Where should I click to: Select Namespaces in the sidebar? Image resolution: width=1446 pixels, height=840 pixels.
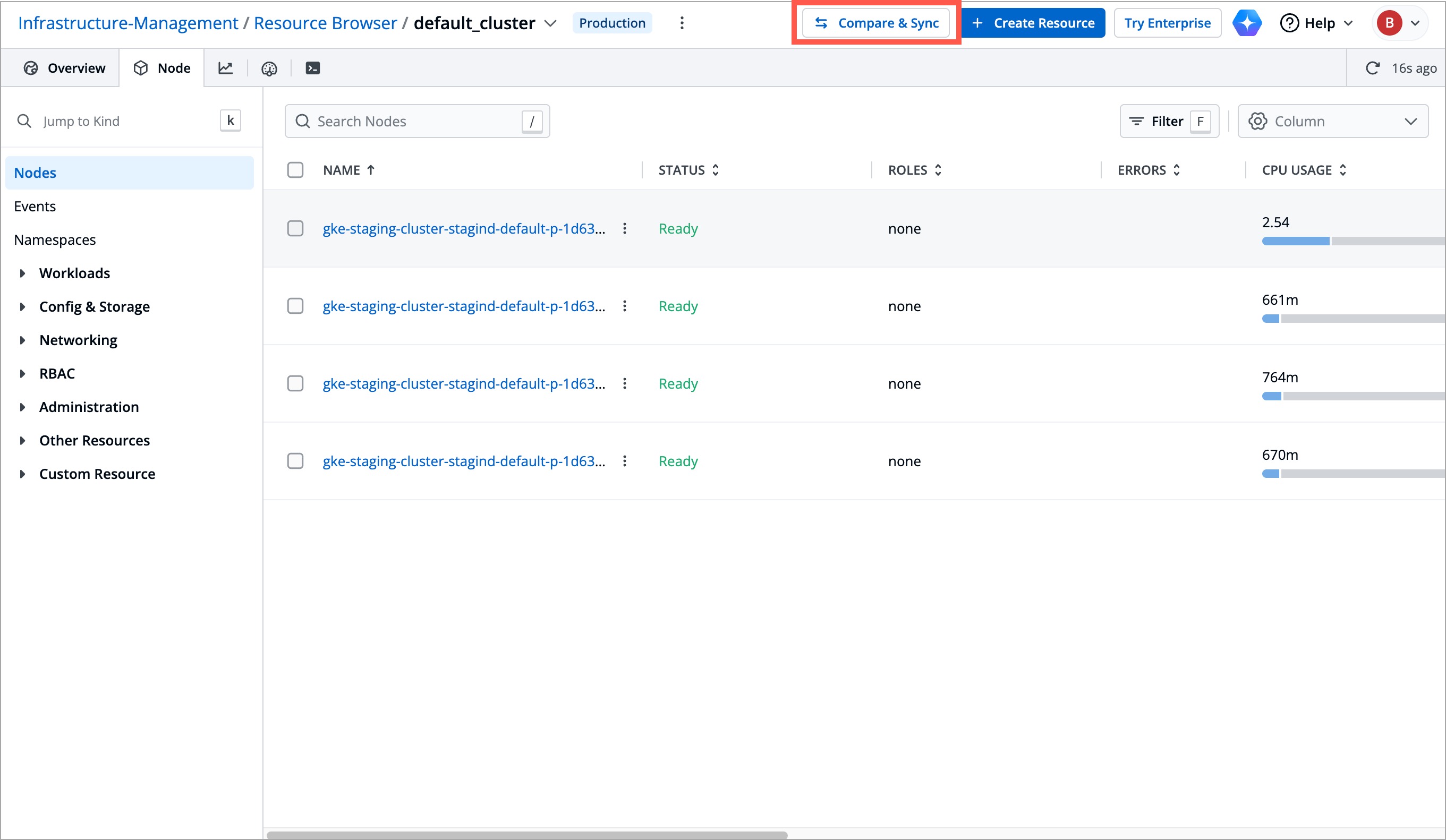(x=55, y=239)
